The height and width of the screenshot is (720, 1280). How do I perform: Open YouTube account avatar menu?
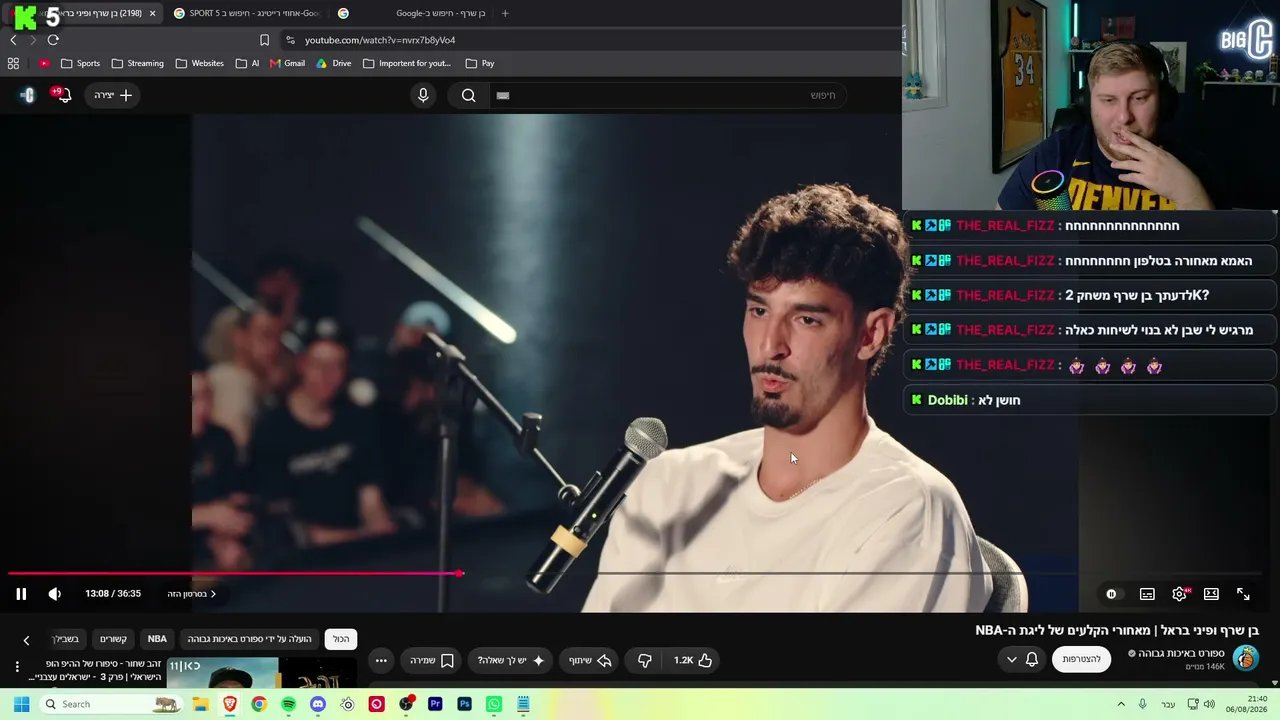(28, 95)
